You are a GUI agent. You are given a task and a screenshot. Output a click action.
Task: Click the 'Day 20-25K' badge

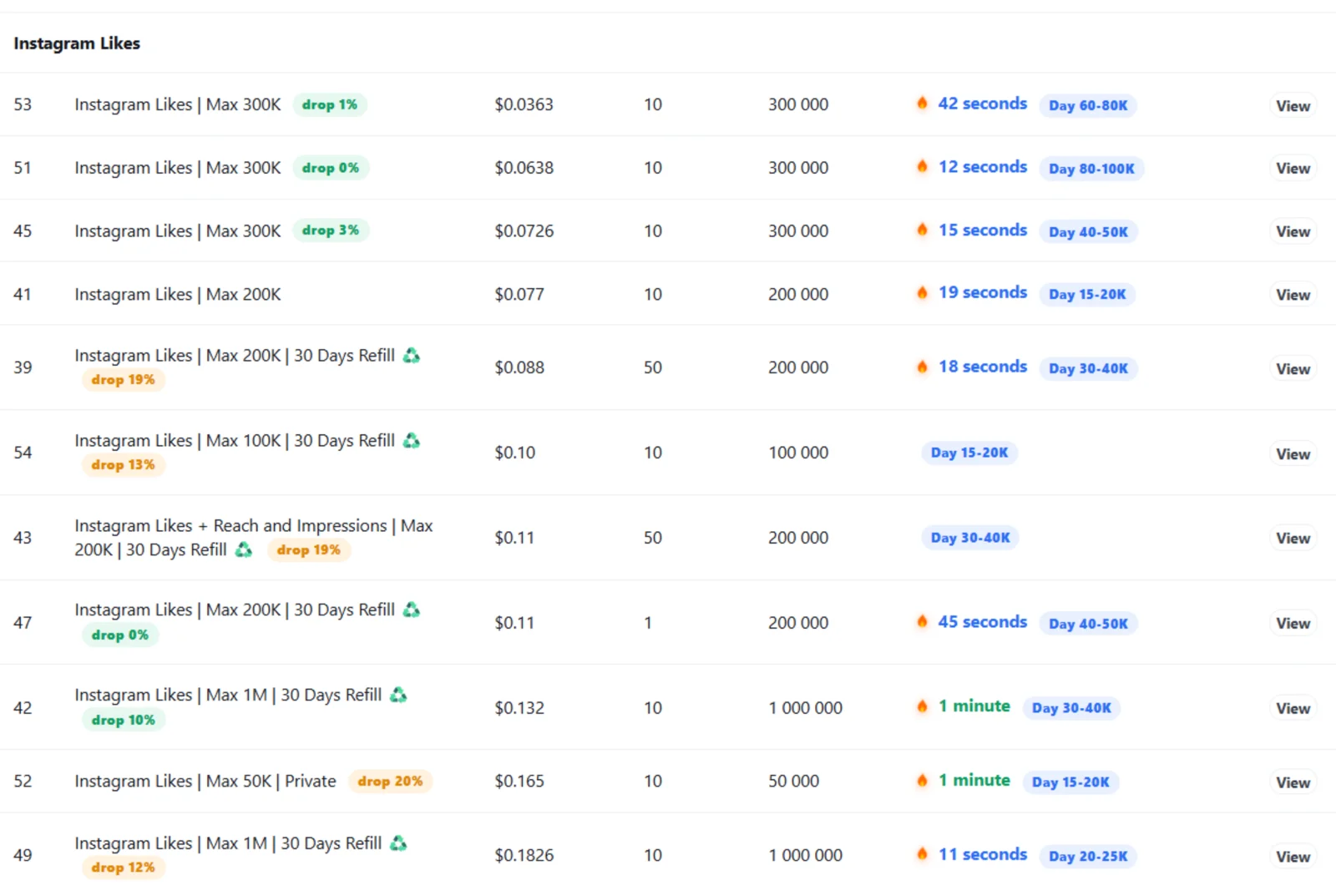1088,856
